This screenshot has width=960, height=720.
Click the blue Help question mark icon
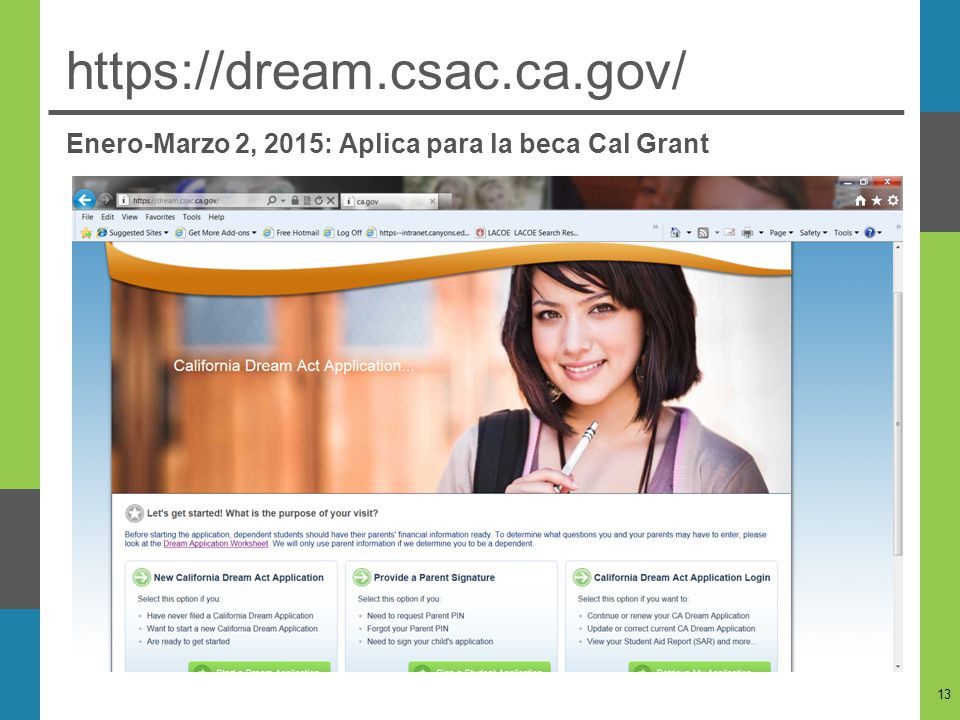pyautogui.click(x=869, y=233)
